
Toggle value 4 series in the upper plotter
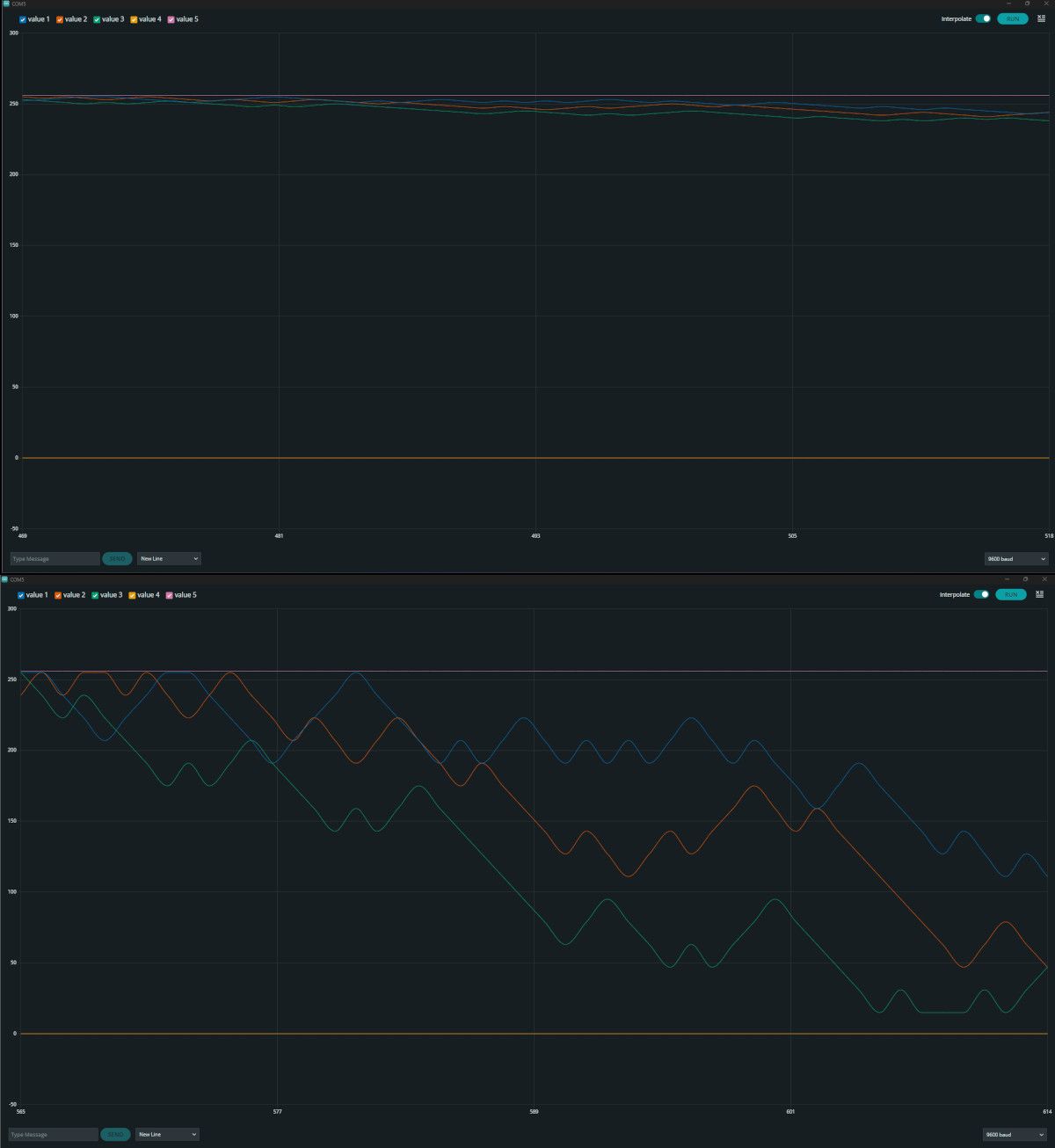coord(134,19)
